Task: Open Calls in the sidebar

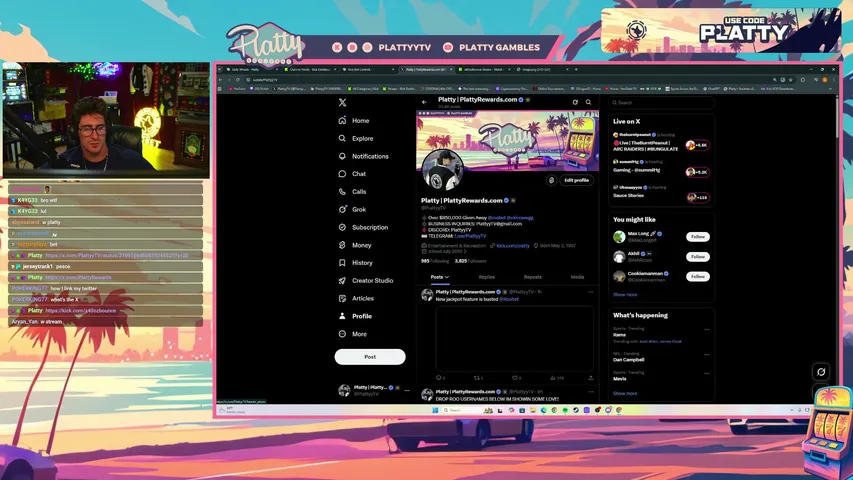Action: point(352,192)
